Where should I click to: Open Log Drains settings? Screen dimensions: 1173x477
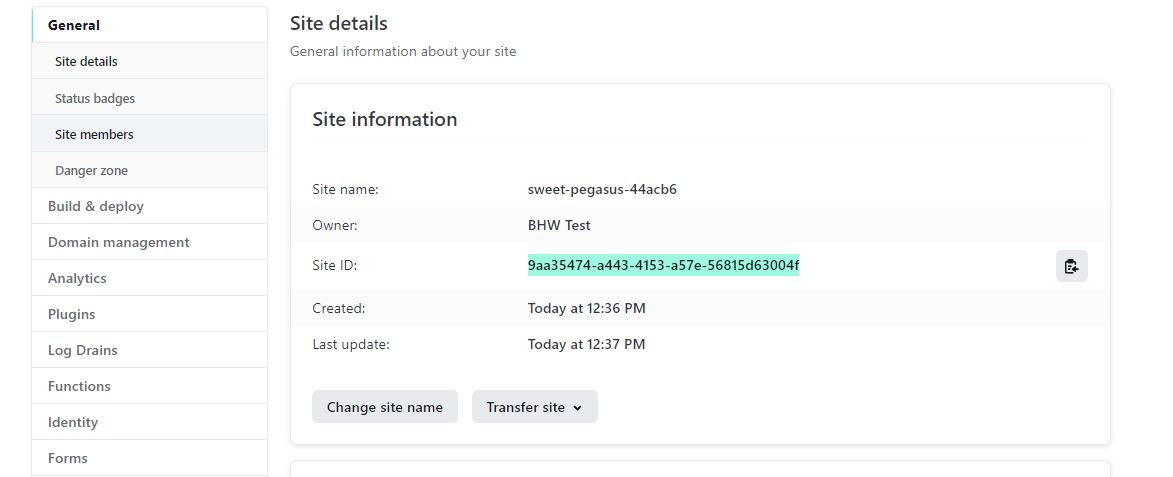coord(150,350)
